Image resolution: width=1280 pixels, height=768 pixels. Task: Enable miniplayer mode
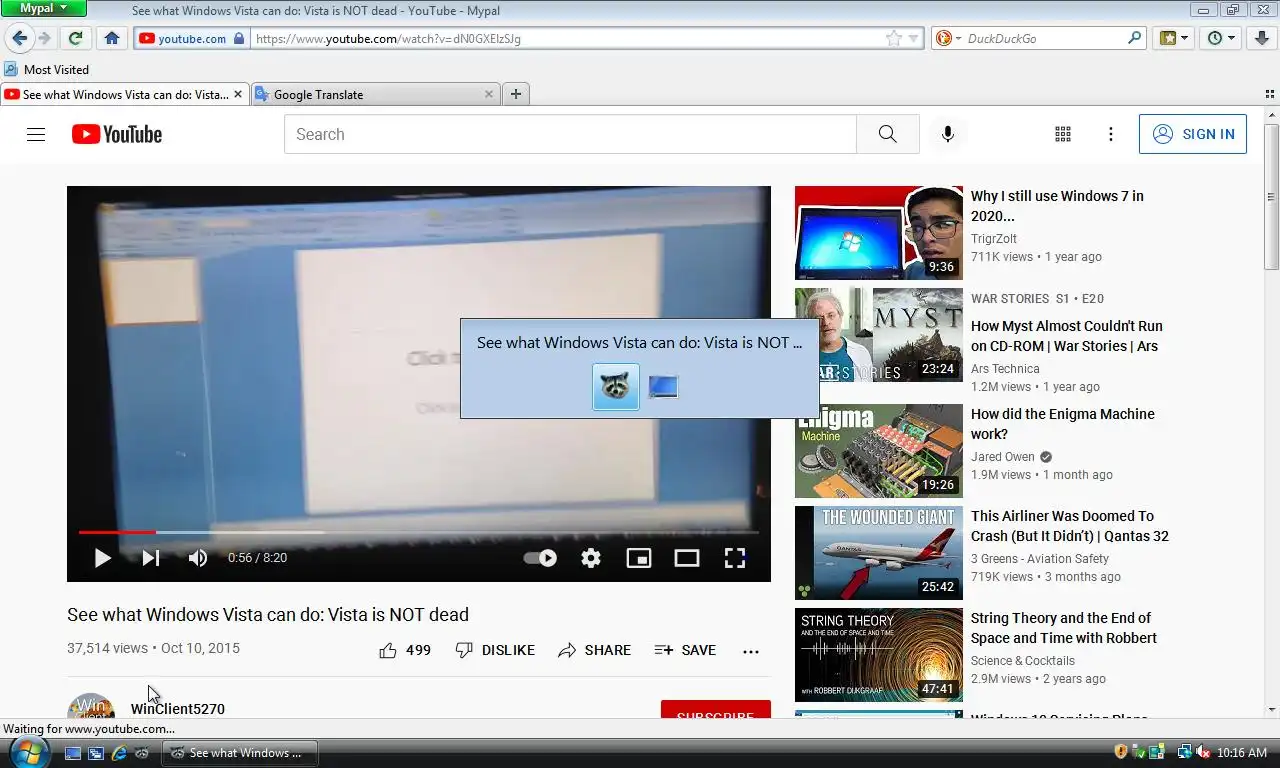639,558
